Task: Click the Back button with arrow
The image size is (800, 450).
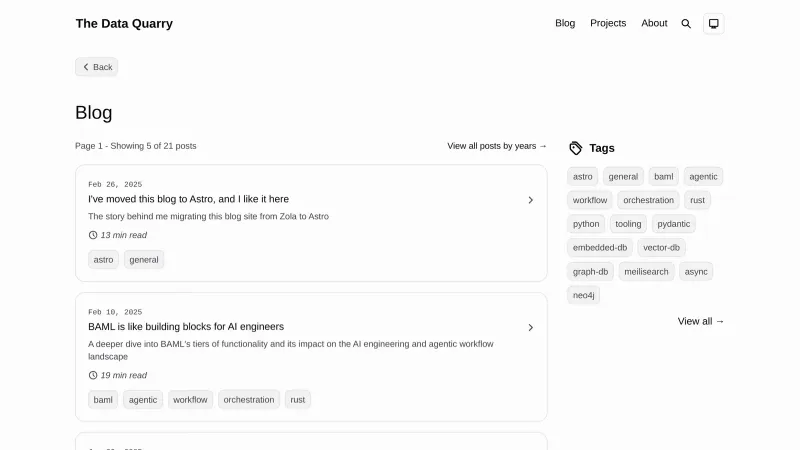Action: click(x=97, y=67)
